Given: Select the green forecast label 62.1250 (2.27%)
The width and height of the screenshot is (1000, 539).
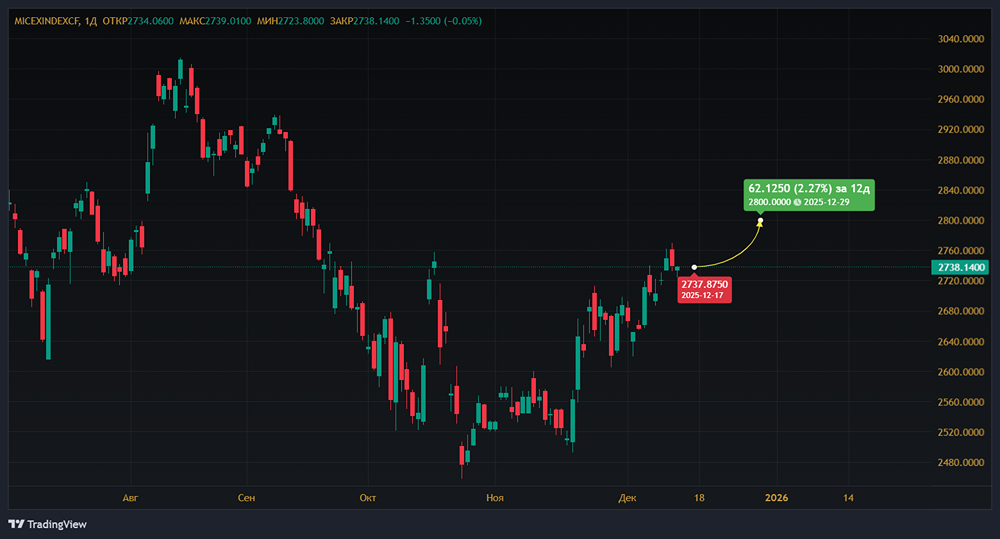Looking at the screenshot, I should (x=809, y=195).
